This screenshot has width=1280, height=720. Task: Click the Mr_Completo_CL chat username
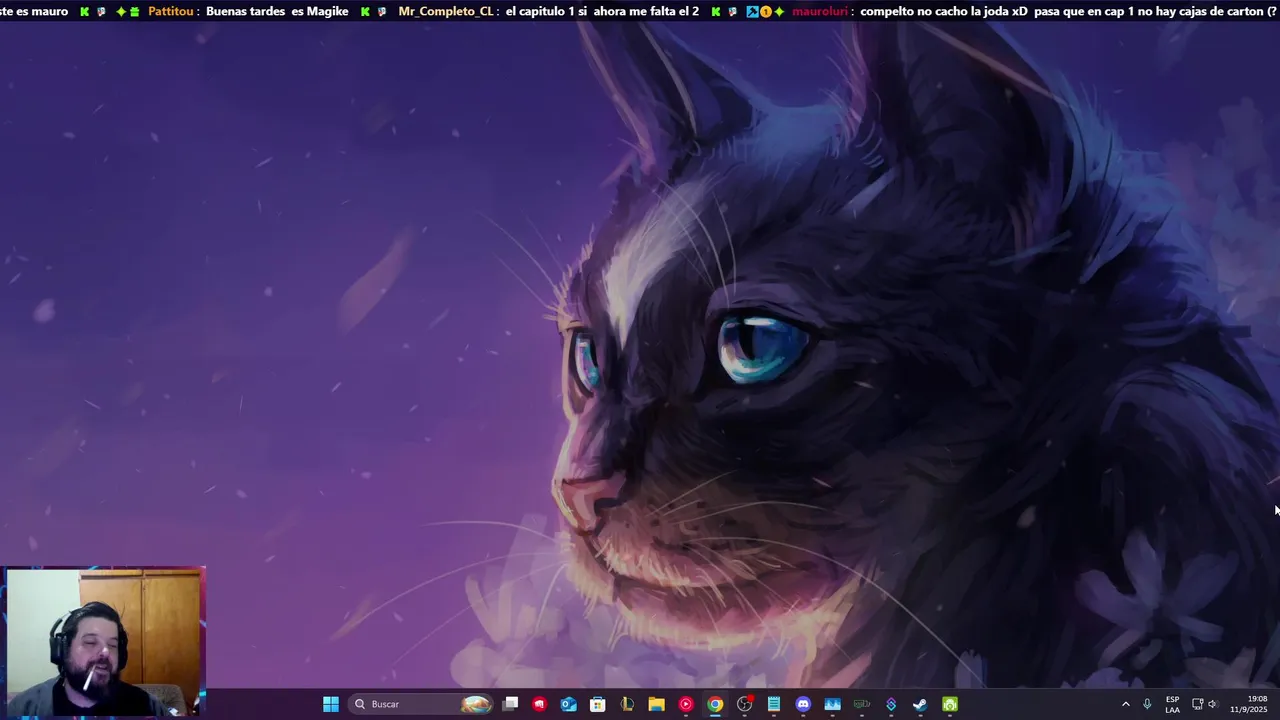446,11
